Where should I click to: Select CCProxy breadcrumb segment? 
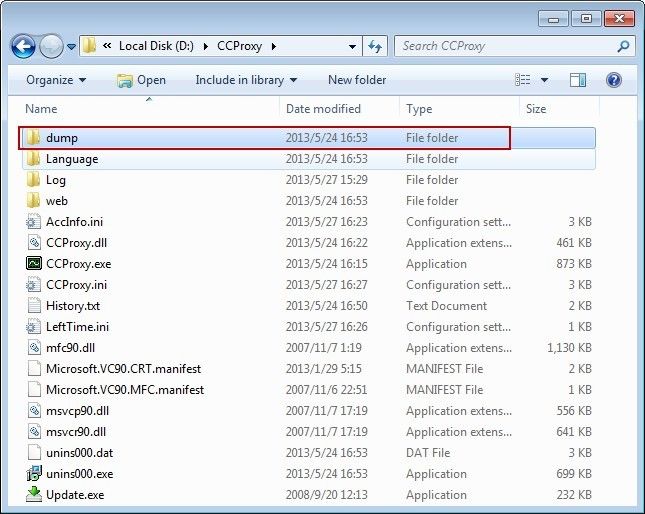click(239, 46)
